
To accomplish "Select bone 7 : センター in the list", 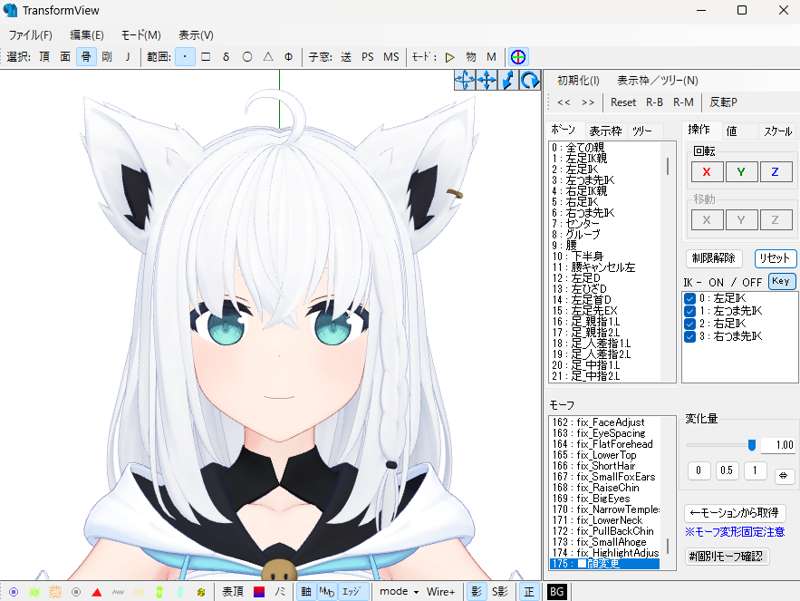I will (605, 223).
